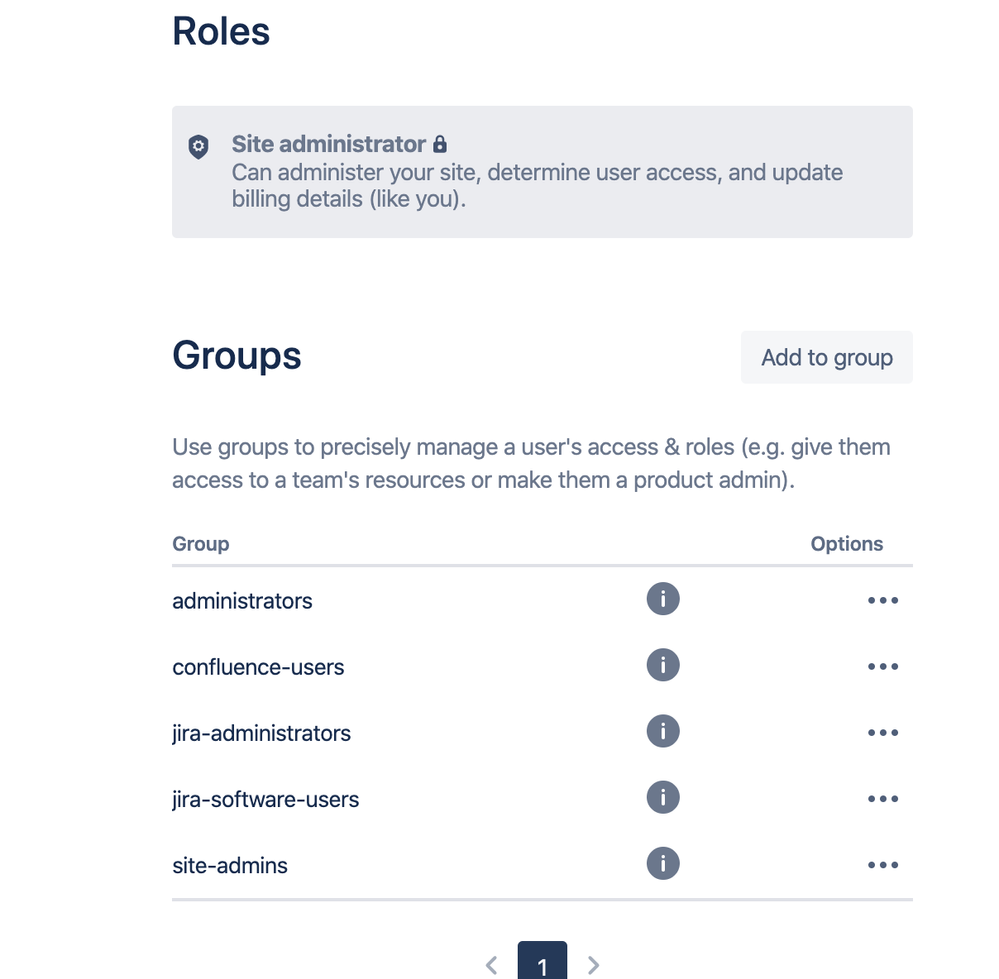Open options menu for site-admins group

(x=883, y=865)
